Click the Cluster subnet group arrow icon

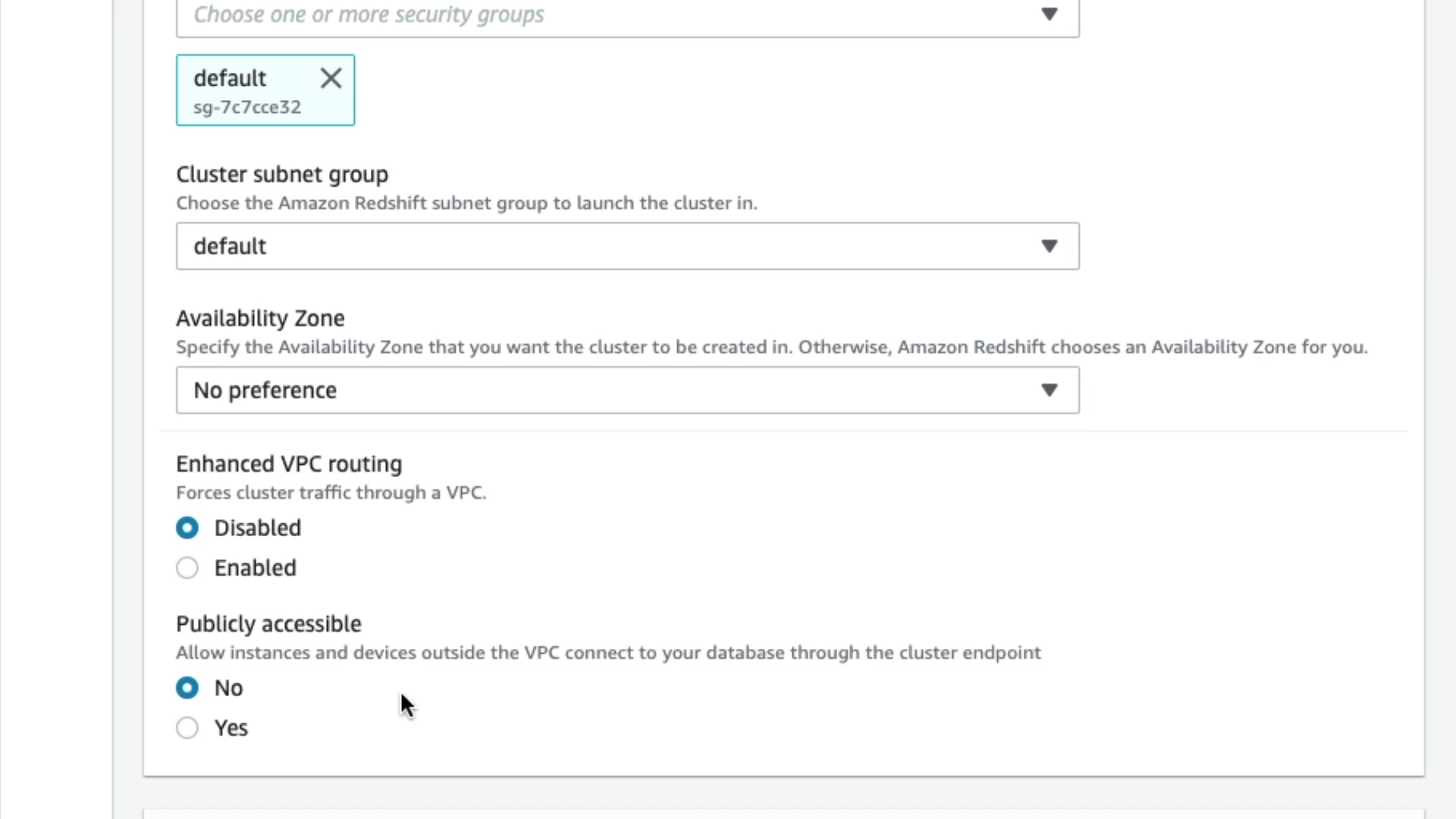pyautogui.click(x=1049, y=246)
